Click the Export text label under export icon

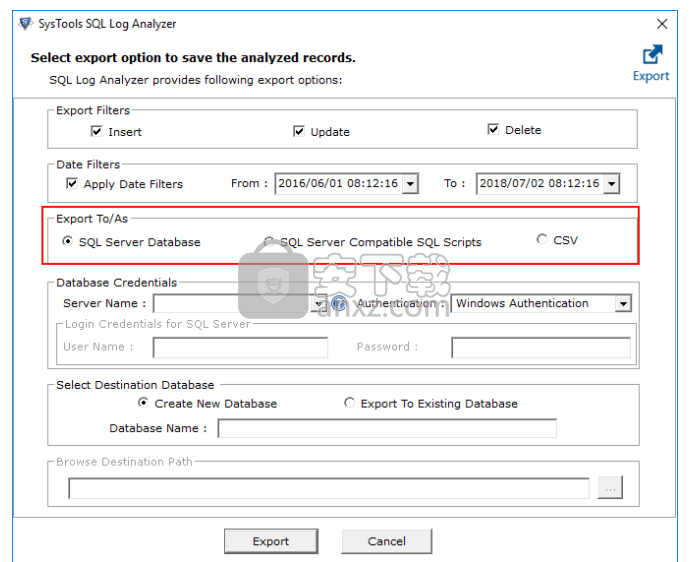(651, 76)
